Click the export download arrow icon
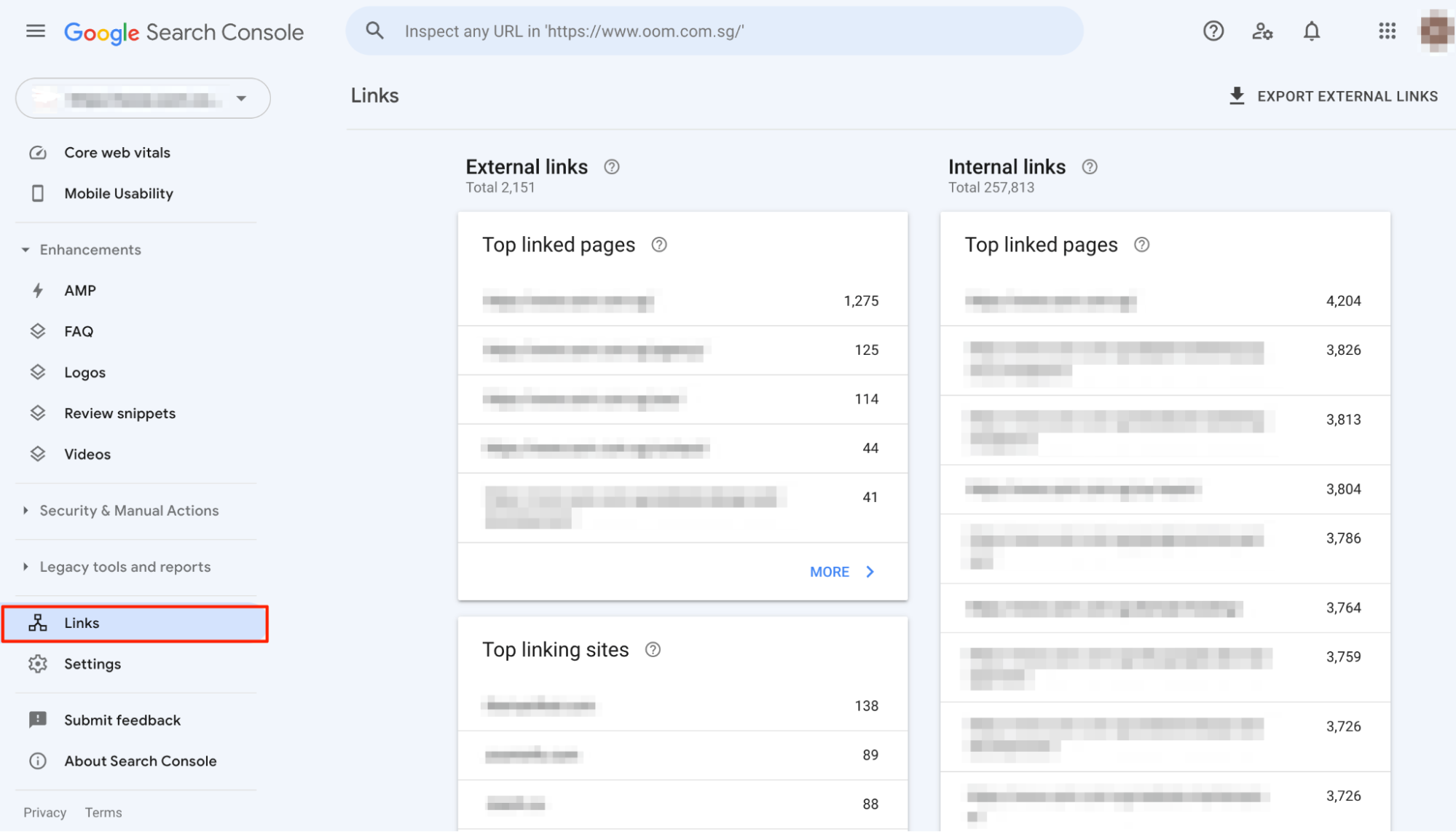 [1237, 96]
